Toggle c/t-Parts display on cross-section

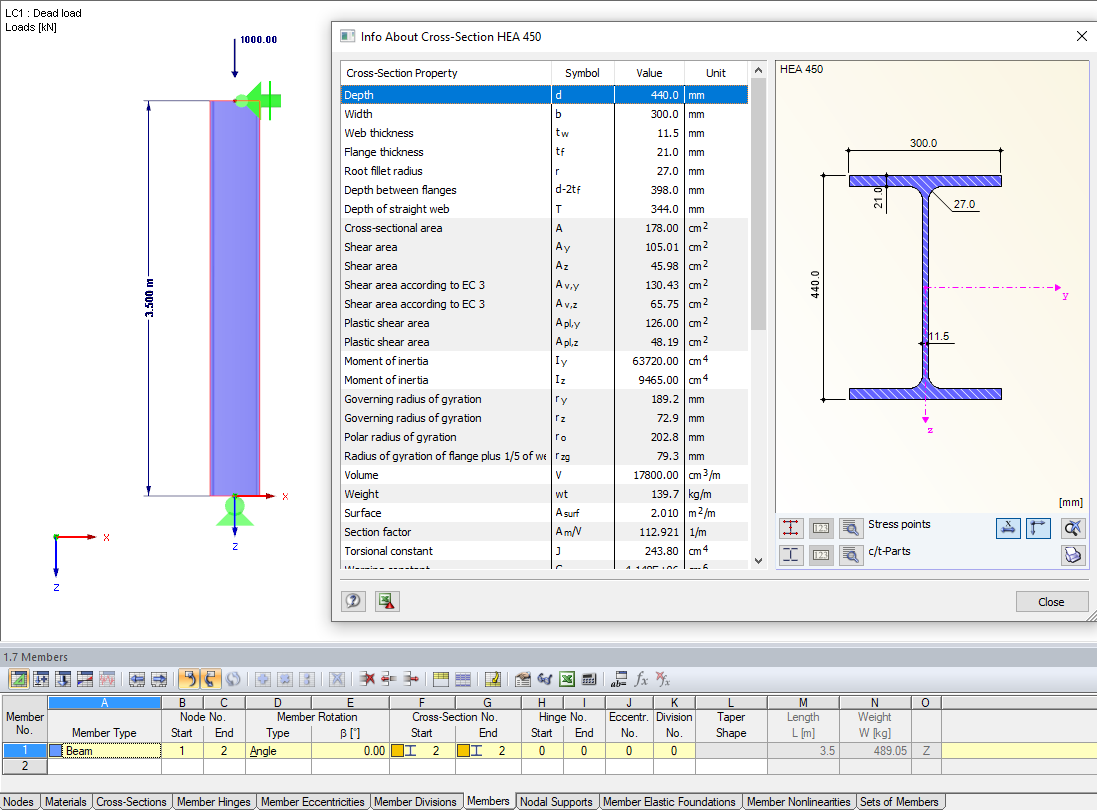(792, 555)
